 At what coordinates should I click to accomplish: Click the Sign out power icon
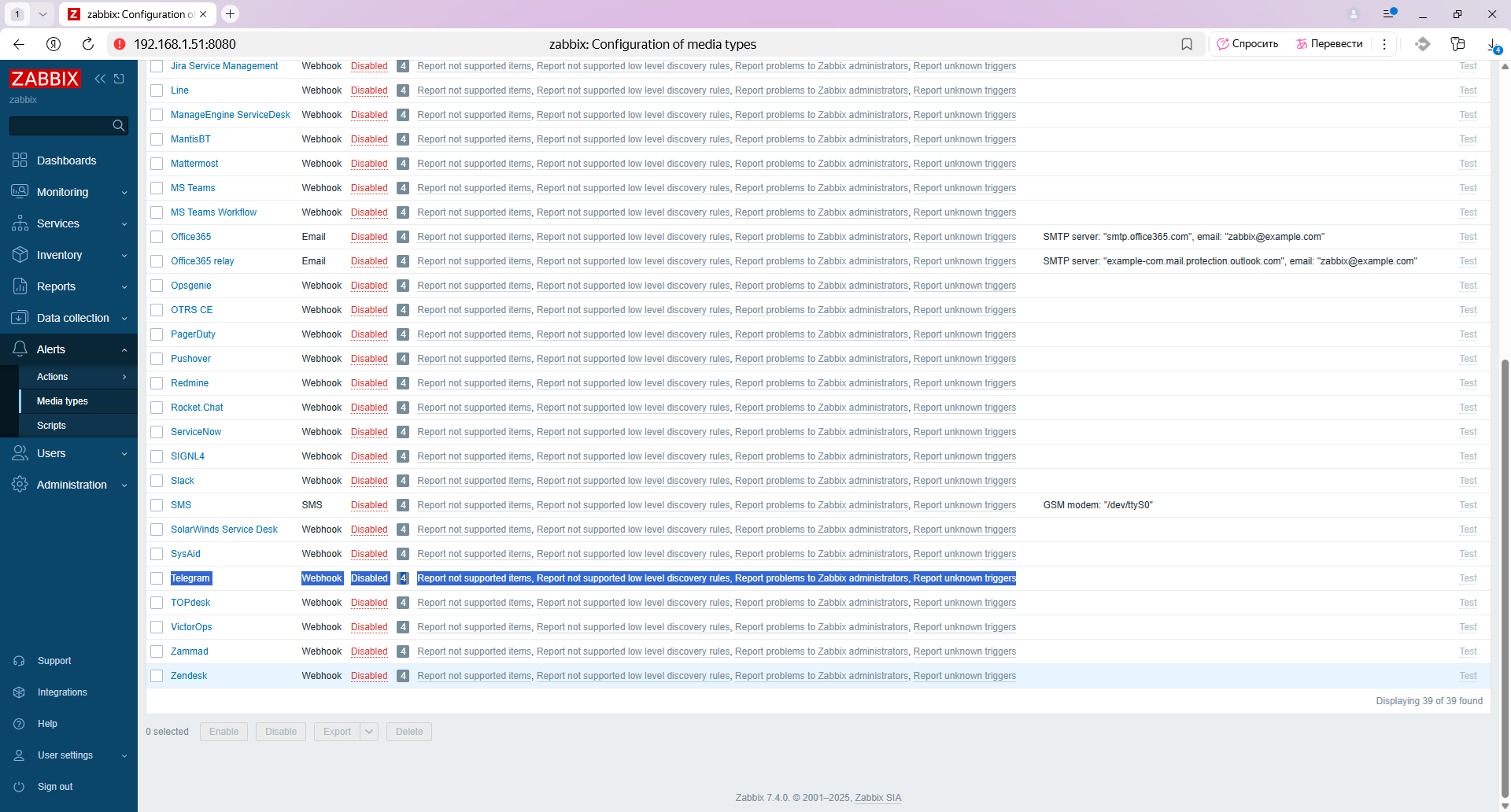tap(20, 787)
